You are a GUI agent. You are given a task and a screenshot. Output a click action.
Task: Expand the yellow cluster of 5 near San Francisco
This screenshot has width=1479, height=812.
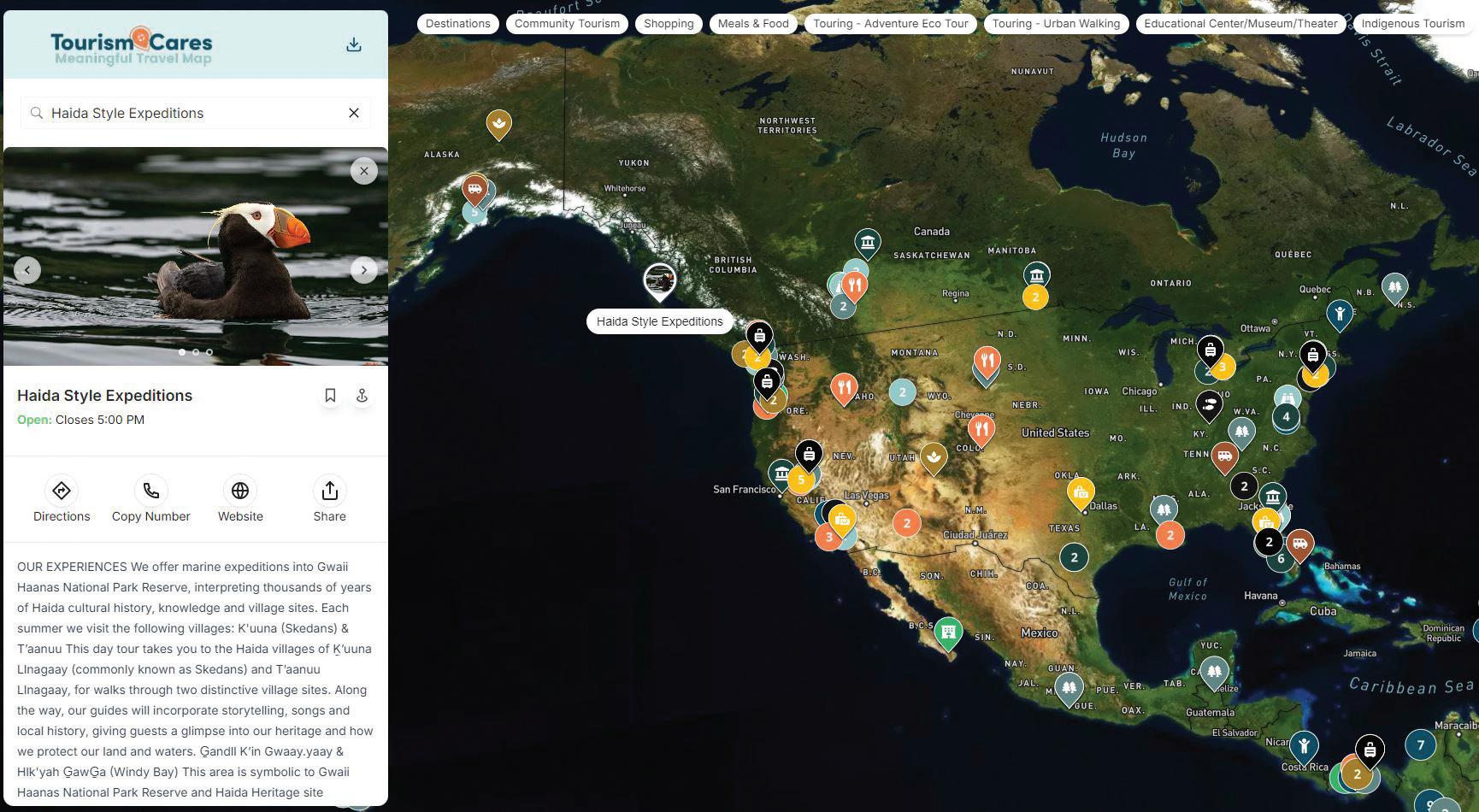(x=801, y=480)
